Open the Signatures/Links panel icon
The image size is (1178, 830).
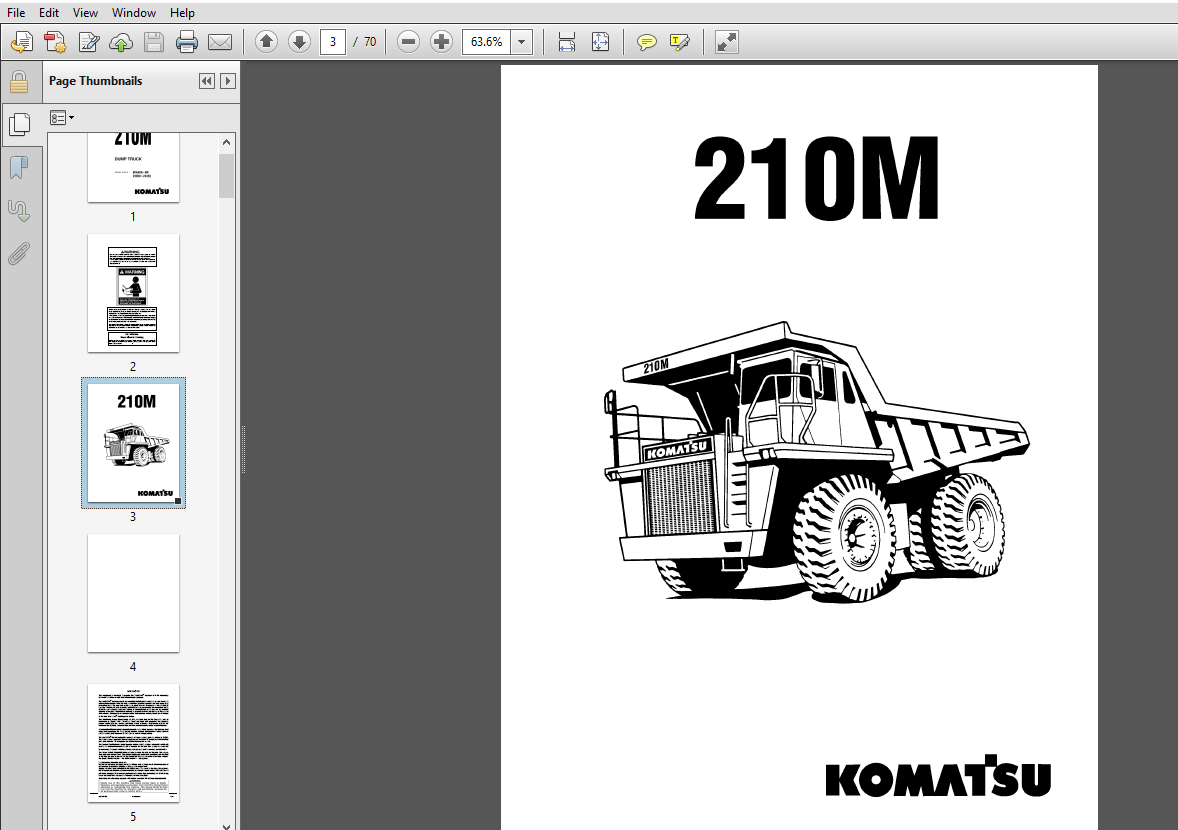19,211
